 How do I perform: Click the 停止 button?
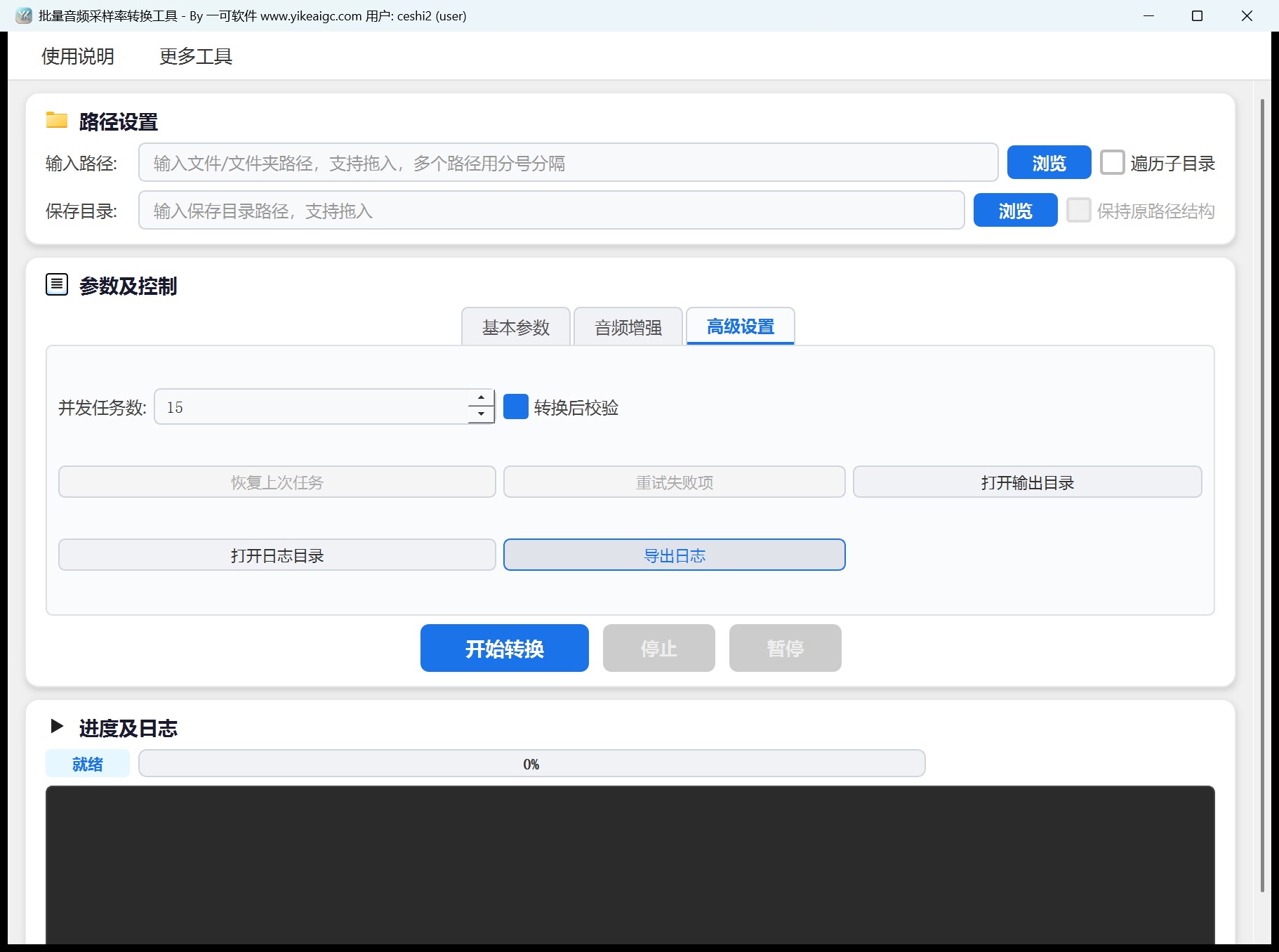[x=659, y=648]
